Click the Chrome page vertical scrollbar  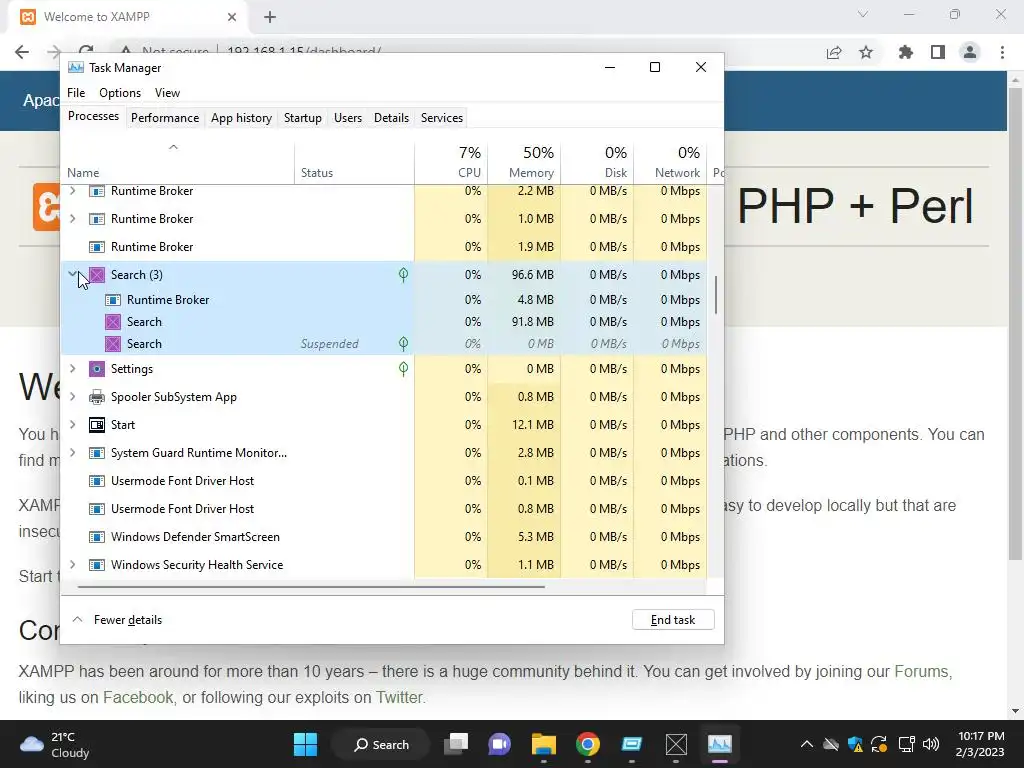pyautogui.click(x=1015, y=325)
